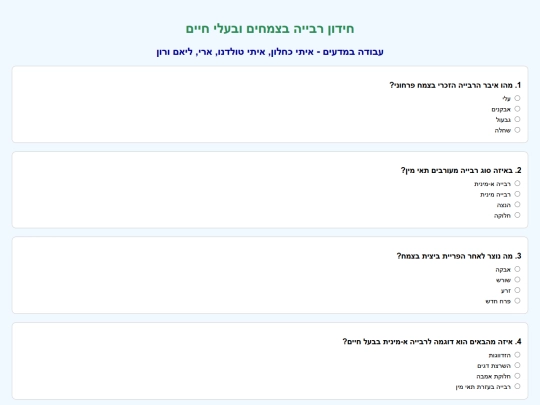Select the השרצת דגים radio button

517,365
